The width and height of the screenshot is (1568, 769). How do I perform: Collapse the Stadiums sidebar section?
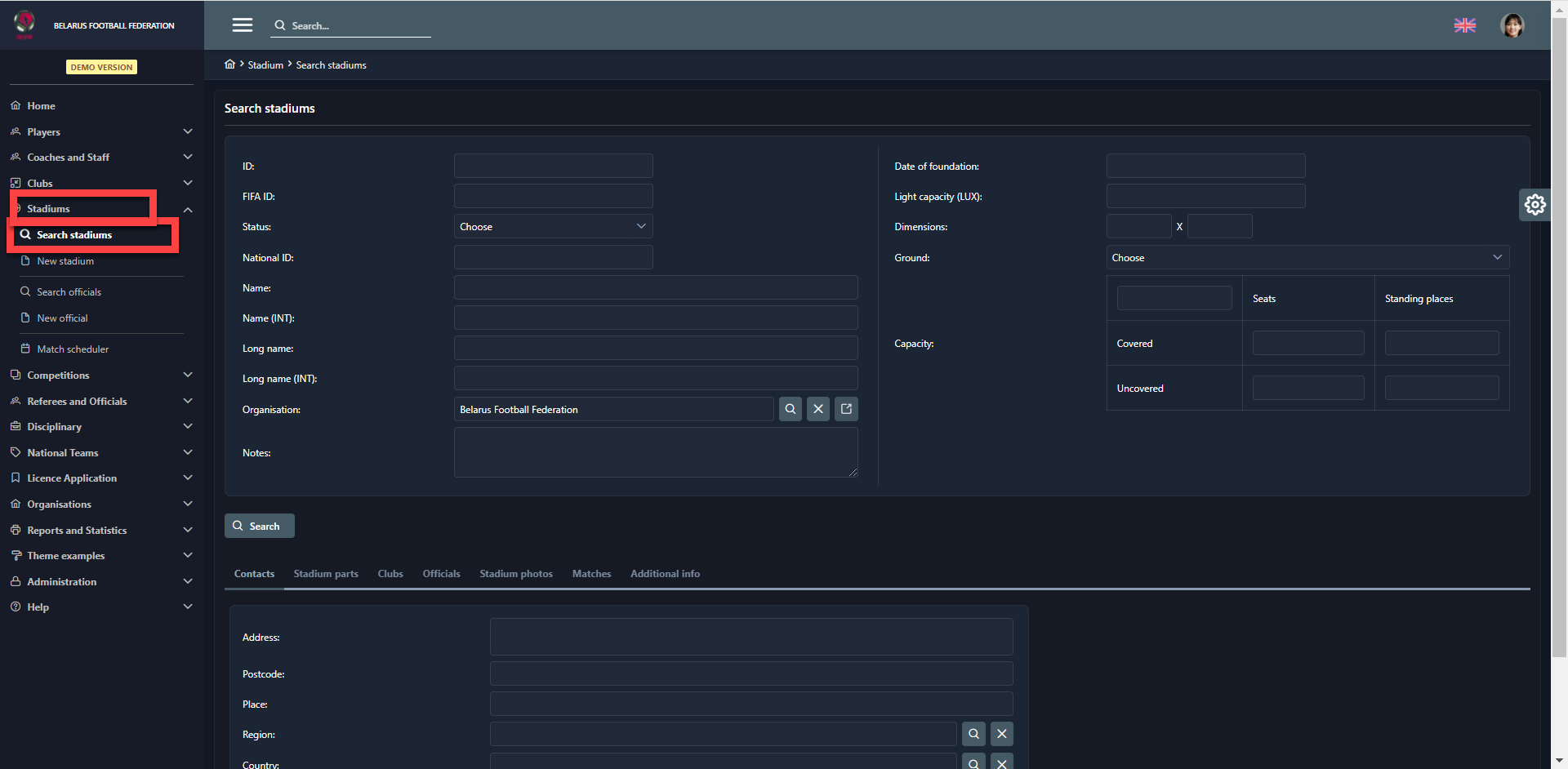(188, 210)
